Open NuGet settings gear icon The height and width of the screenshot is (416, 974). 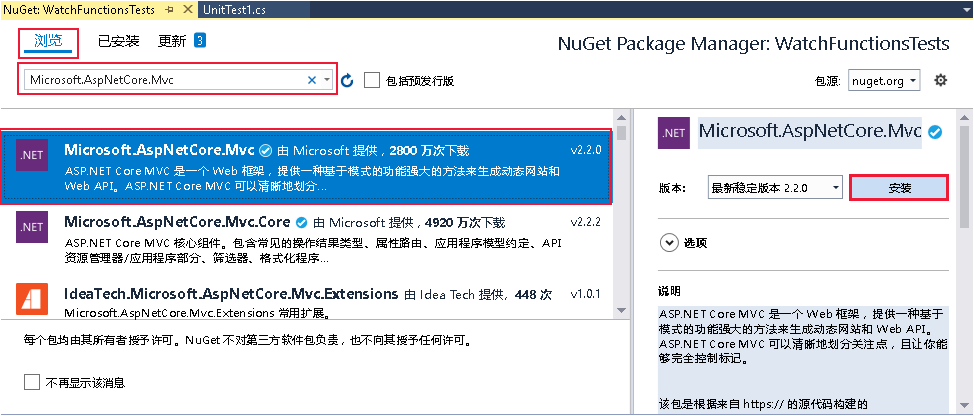pyautogui.click(x=941, y=80)
